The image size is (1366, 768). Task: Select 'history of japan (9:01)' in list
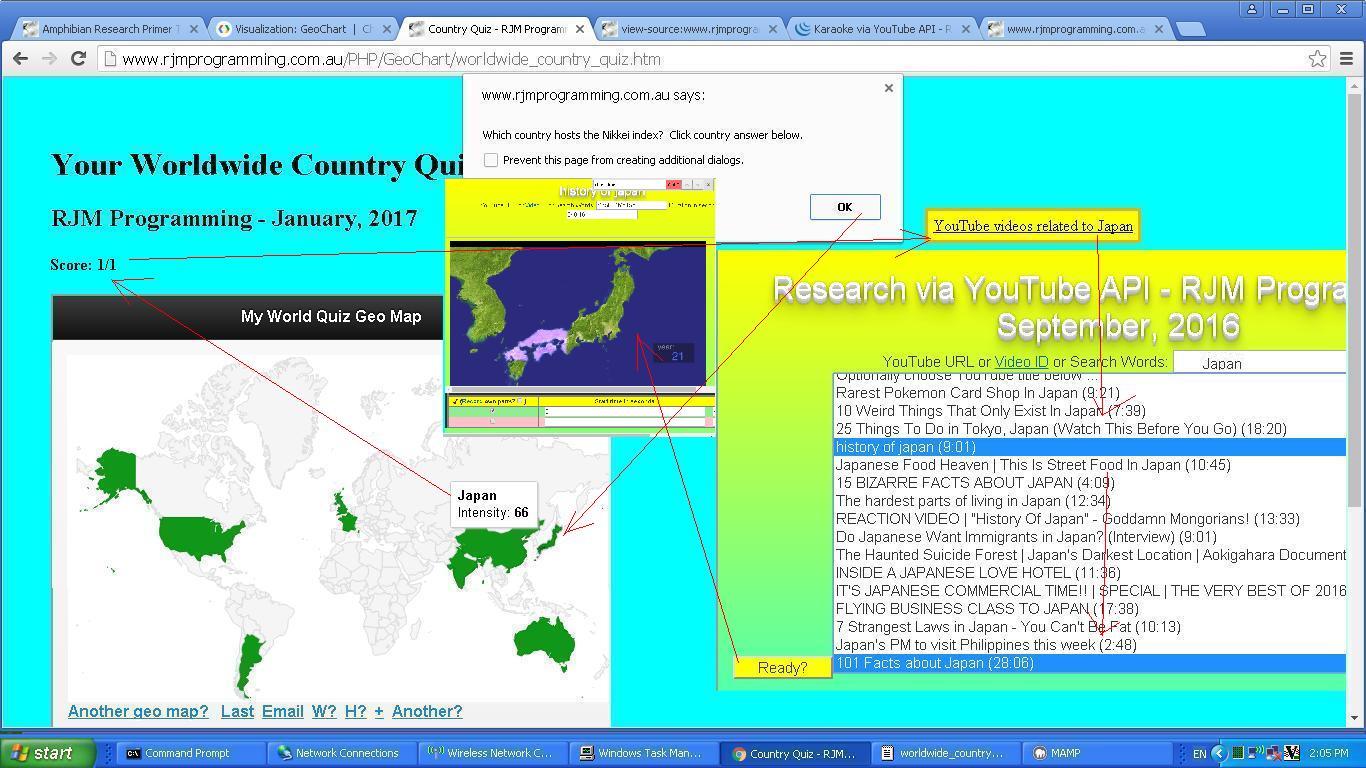coord(1090,447)
